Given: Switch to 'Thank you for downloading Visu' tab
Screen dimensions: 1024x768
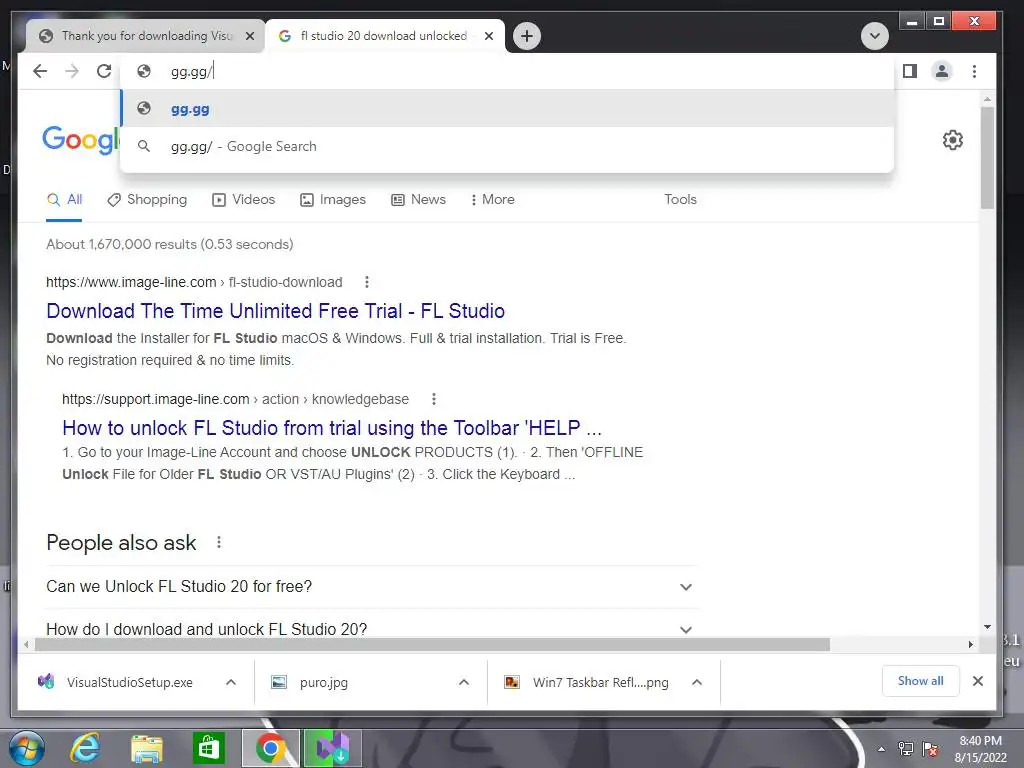Looking at the screenshot, I should pyautogui.click(x=145, y=36).
